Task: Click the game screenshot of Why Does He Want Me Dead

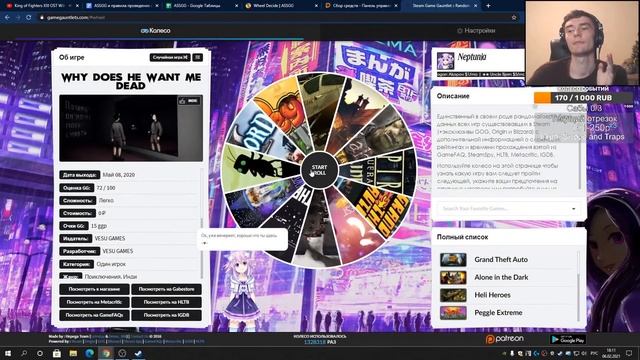Action: pos(131,128)
